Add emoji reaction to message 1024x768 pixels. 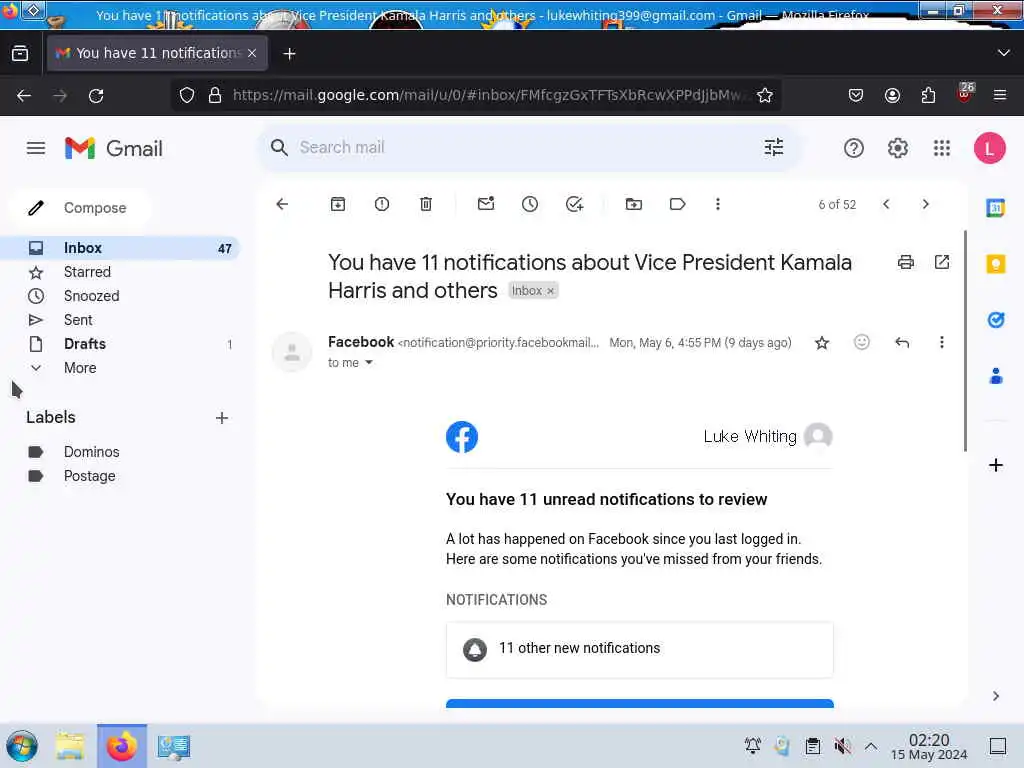coord(862,342)
